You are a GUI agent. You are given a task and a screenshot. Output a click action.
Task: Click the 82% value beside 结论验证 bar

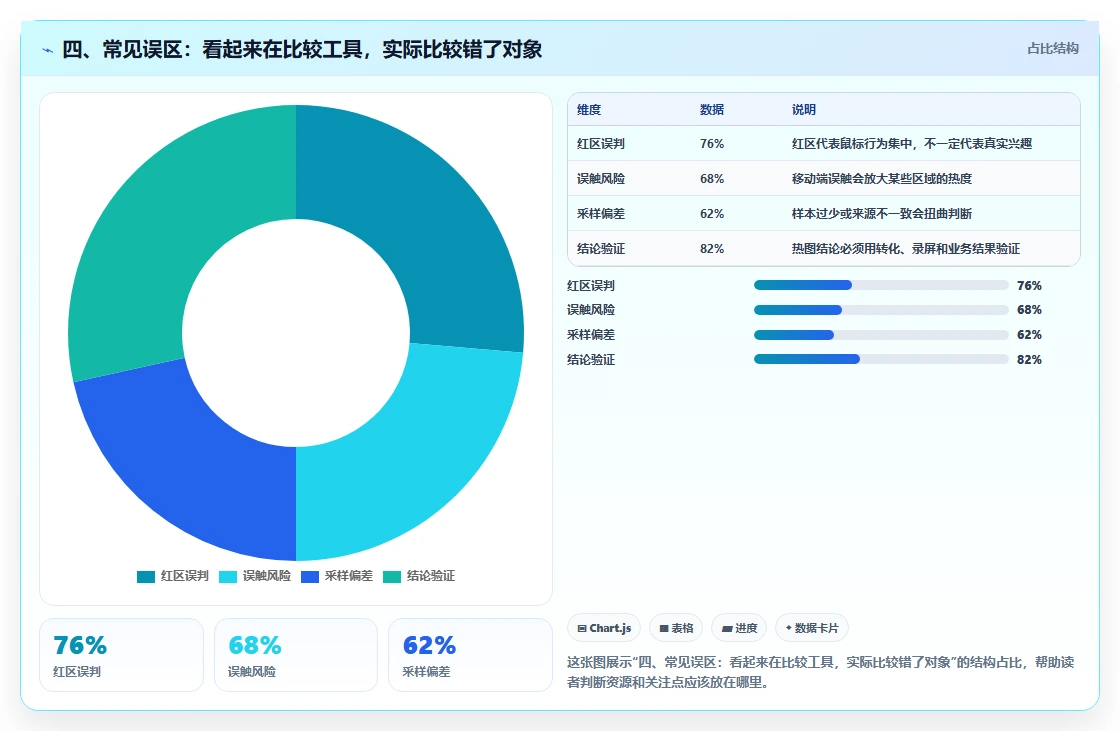1029,359
